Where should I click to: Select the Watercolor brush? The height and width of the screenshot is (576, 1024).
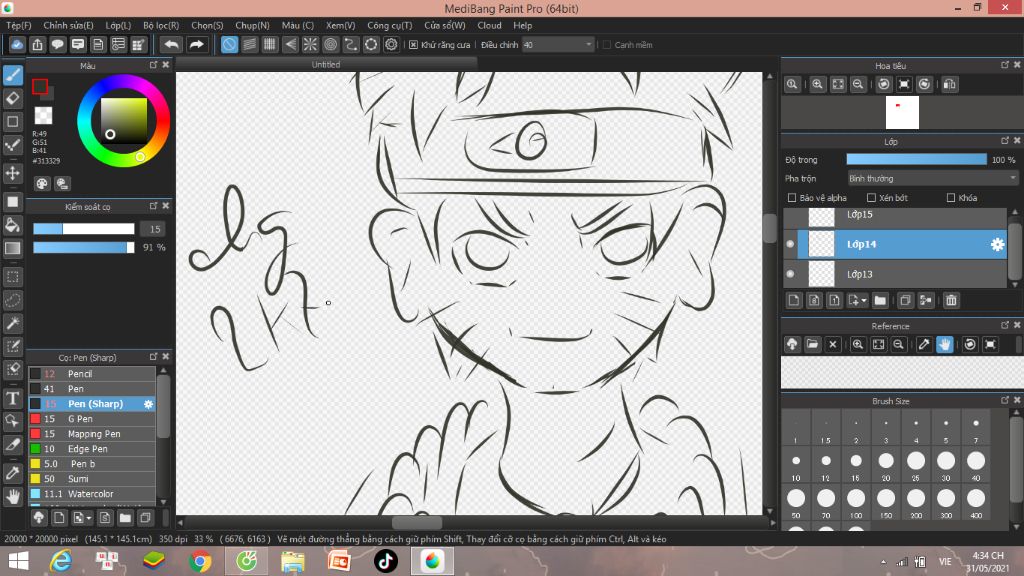click(x=91, y=494)
